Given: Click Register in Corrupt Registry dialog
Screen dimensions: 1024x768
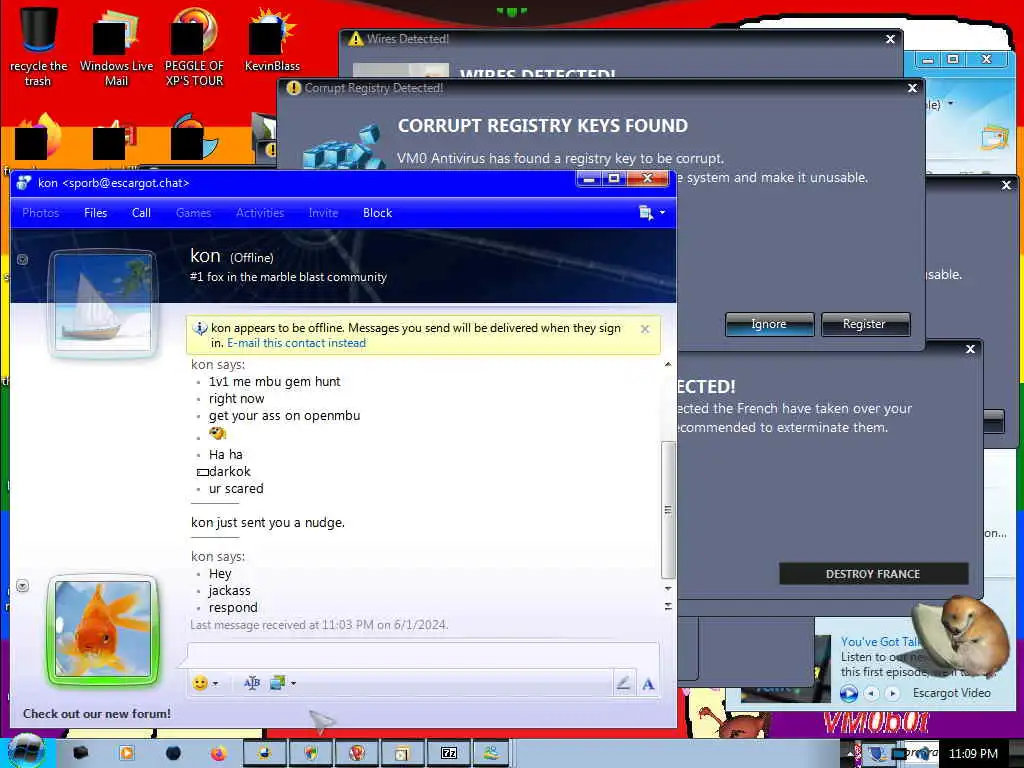Looking at the screenshot, I should [x=865, y=324].
